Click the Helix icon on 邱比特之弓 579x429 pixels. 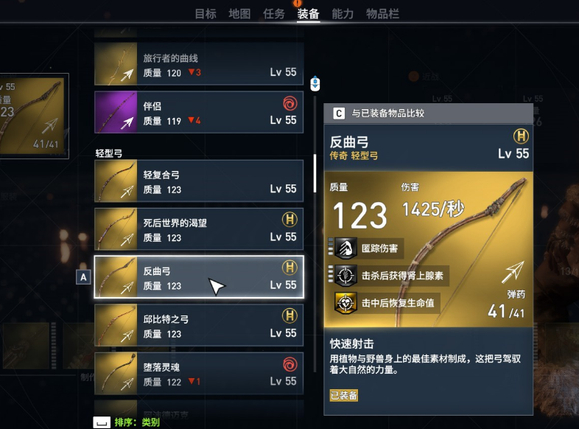[290, 316]
